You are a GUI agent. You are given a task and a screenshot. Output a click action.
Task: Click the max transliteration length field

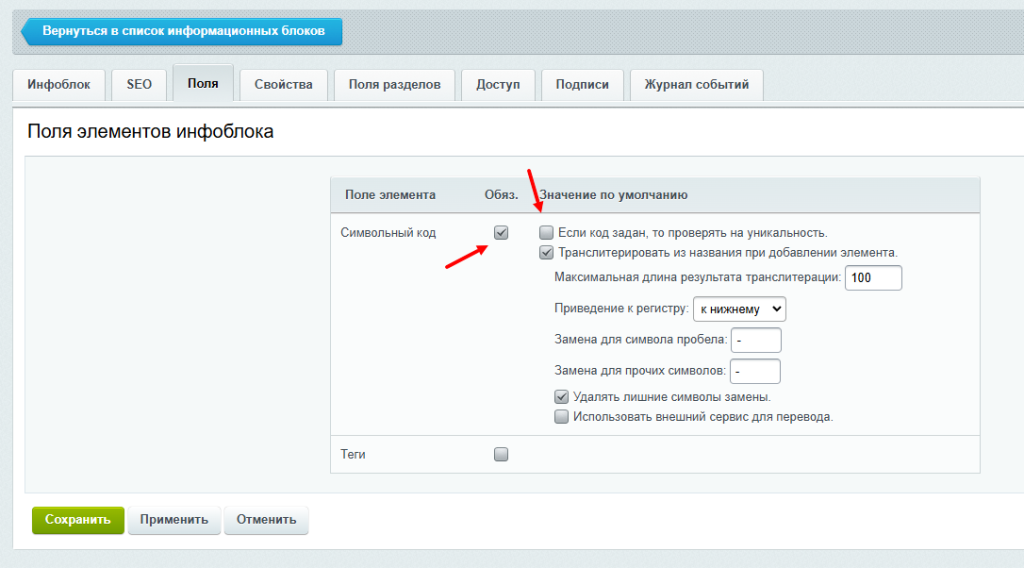[873, 277]
